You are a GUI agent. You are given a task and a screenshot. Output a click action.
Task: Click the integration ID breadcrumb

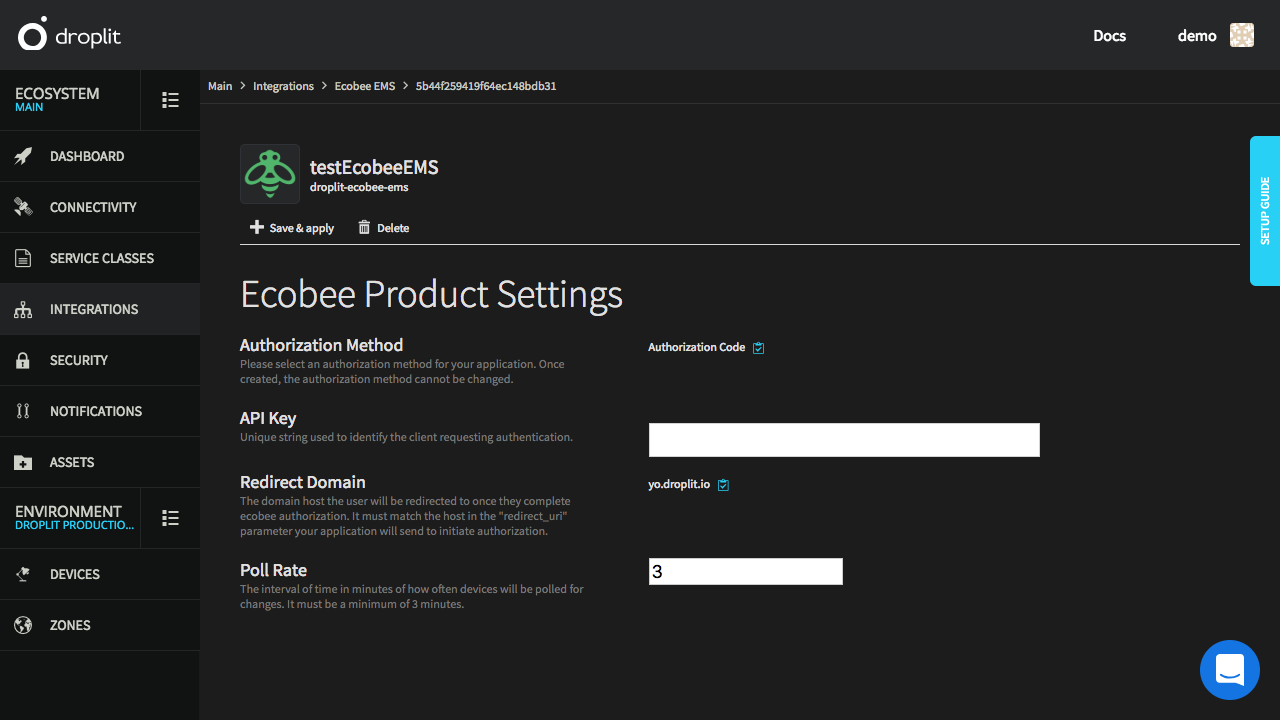(x=486, y=86)
